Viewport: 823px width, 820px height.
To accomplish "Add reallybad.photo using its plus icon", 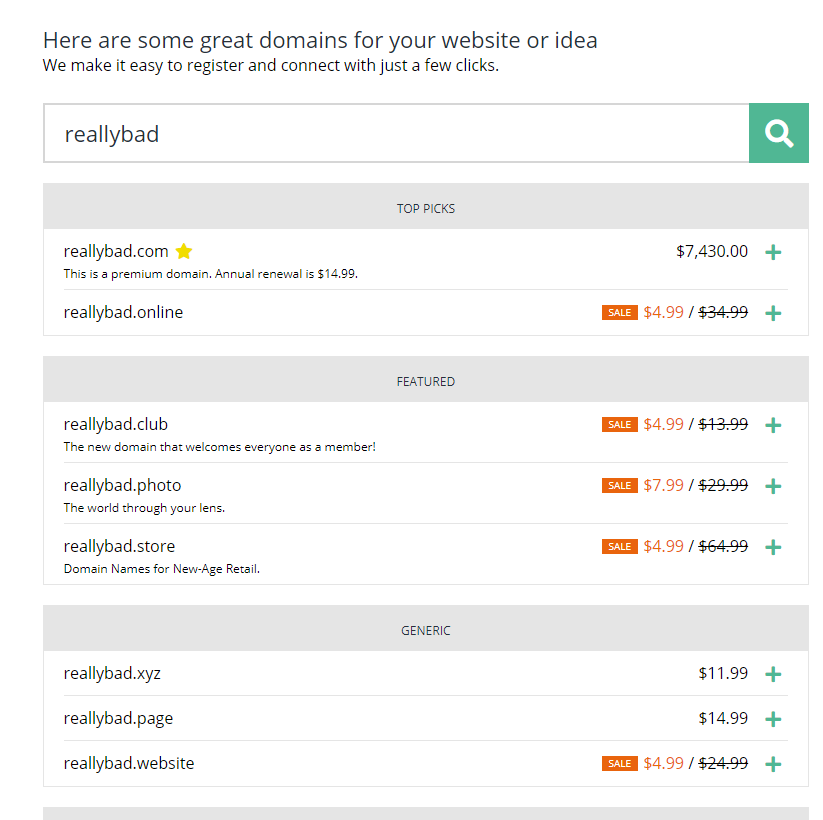I will (x=773, y=486).
